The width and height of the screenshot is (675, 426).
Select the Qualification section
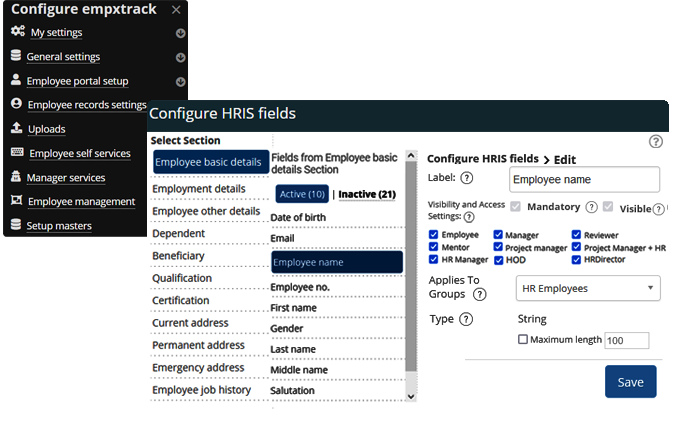(x=182, y=278)
